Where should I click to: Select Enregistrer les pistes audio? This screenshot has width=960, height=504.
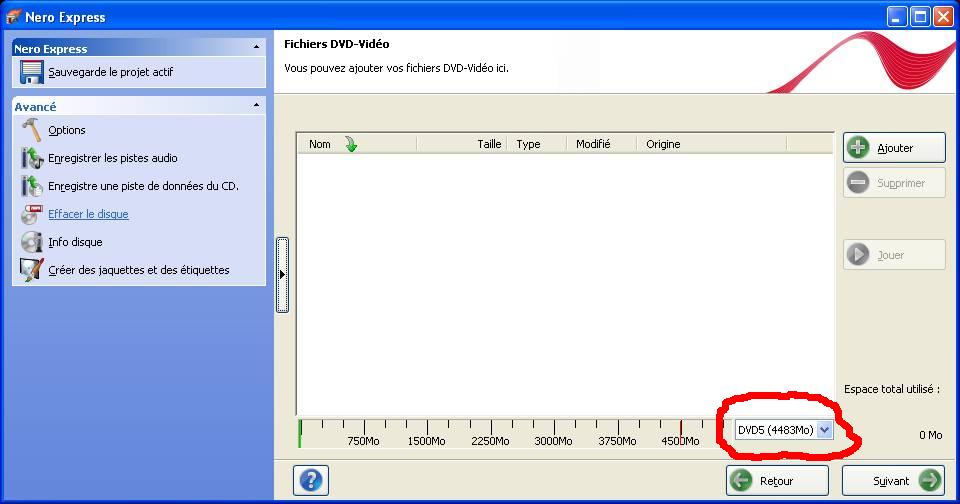tap(113, 158)
